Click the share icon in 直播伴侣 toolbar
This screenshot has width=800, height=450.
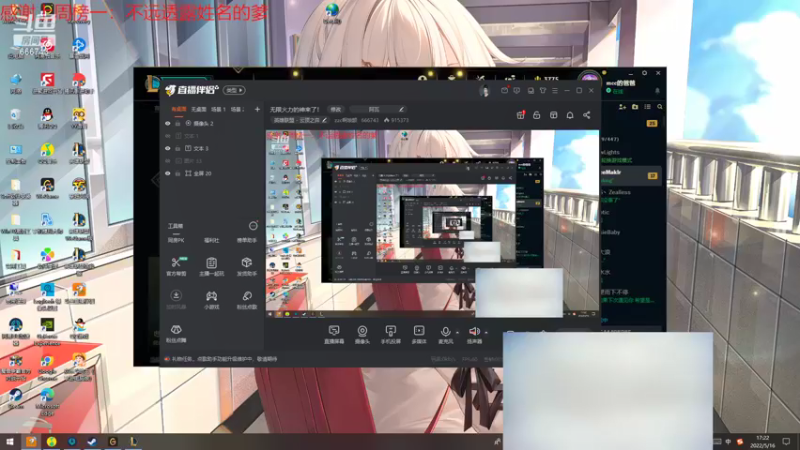[x=587, y=115]
